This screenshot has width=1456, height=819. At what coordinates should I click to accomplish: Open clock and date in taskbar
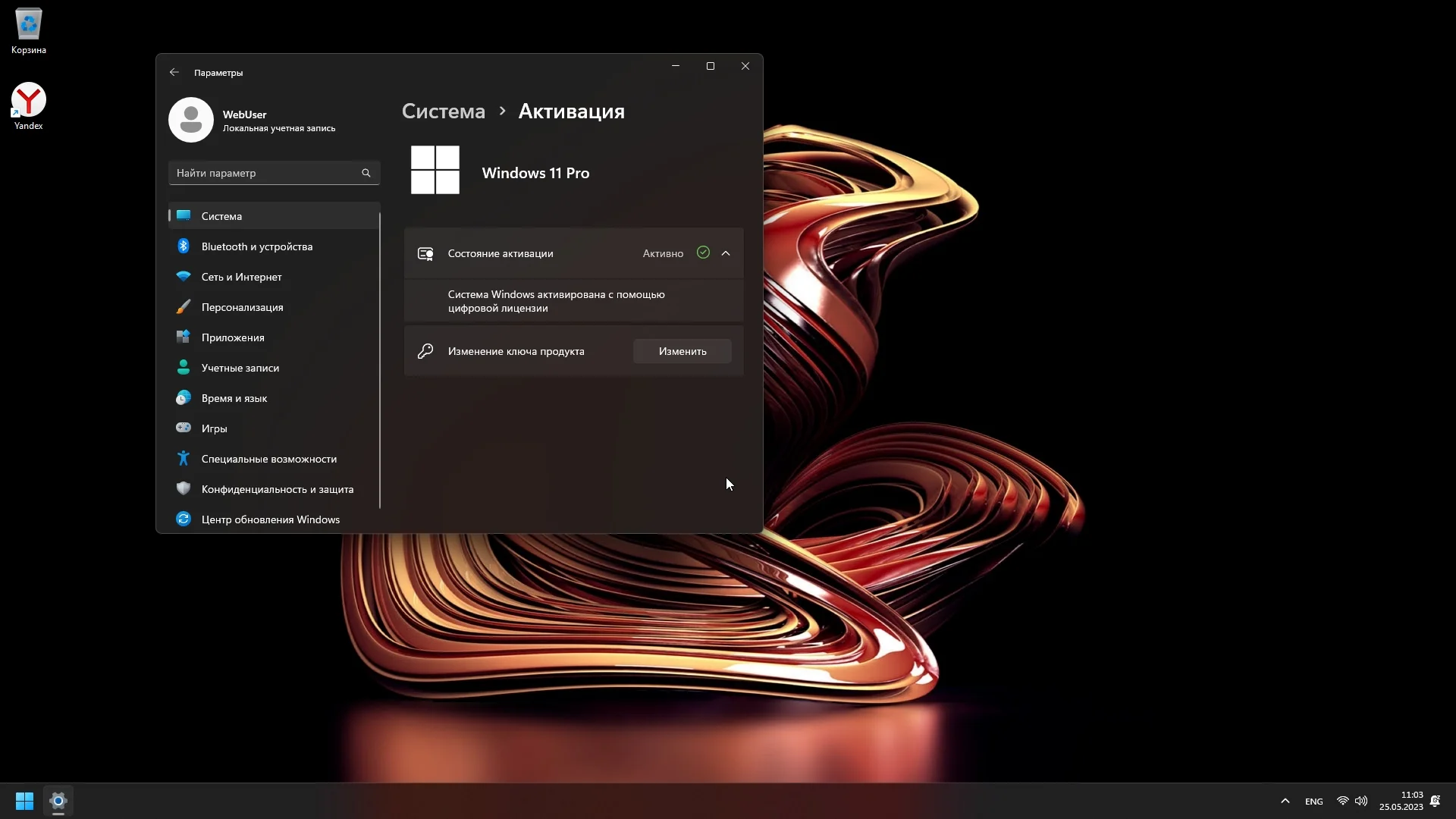[x=1401, y=801]
